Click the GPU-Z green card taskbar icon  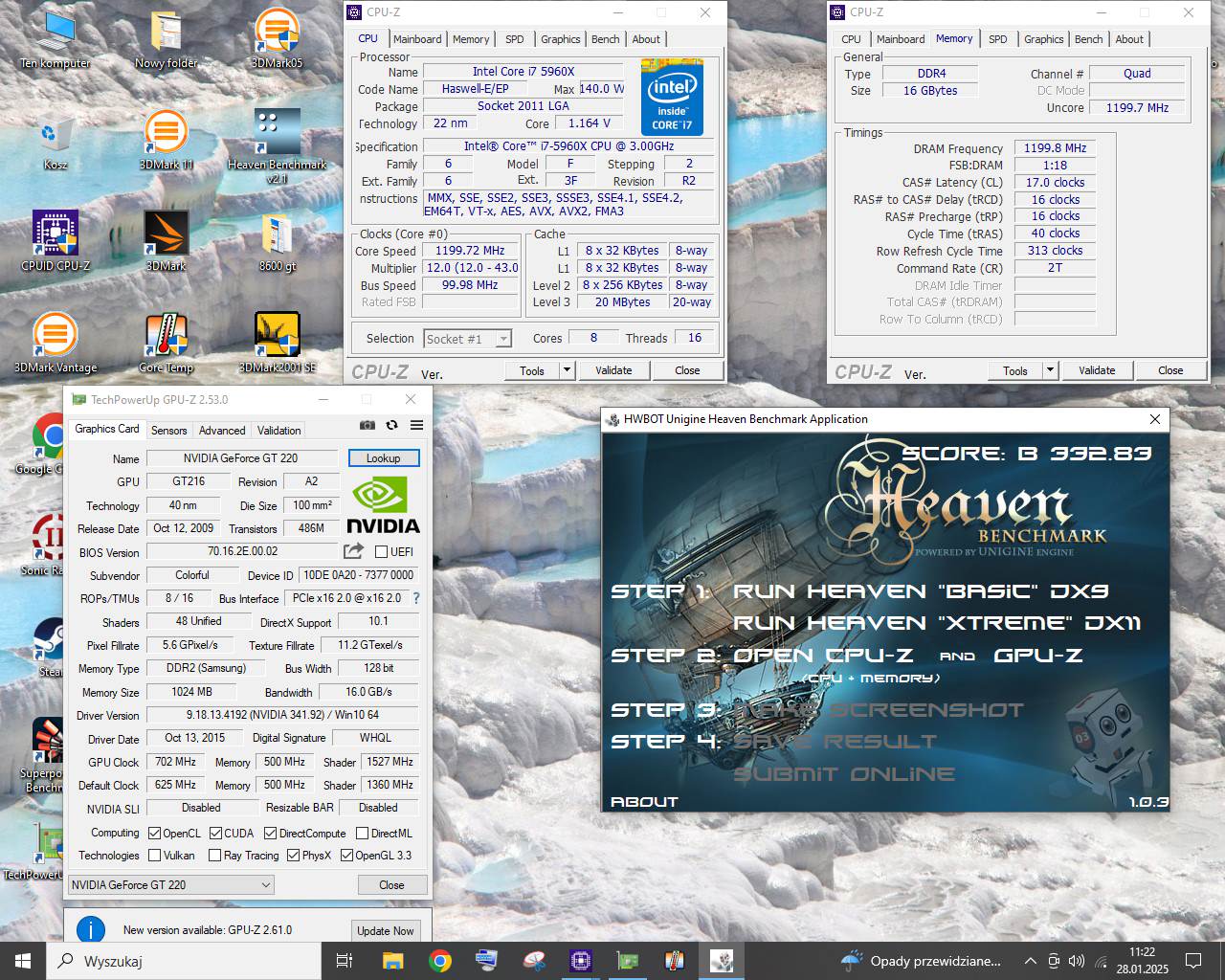[628, 961]
